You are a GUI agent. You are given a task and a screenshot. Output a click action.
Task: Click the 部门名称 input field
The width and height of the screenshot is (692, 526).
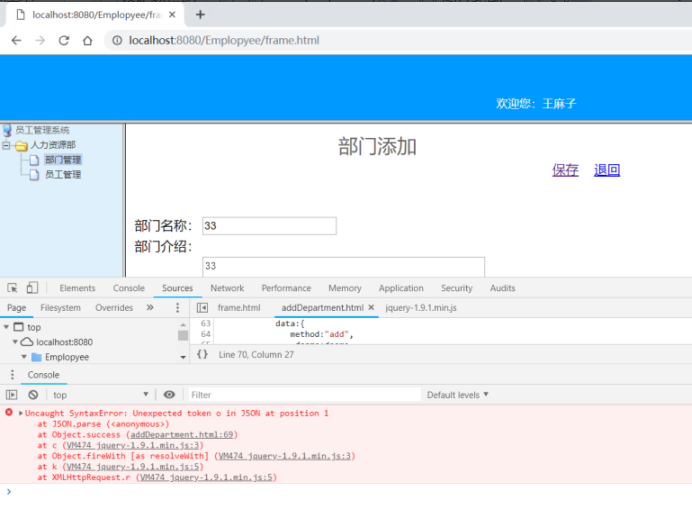click(x=269, y=226)
